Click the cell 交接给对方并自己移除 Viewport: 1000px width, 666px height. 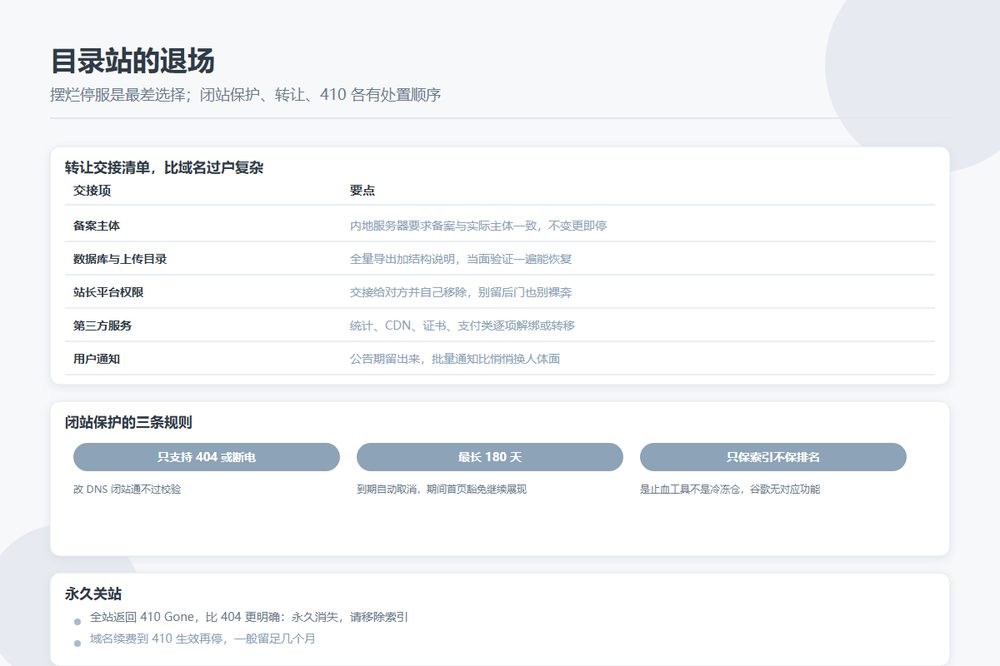(x=460, y=292)
